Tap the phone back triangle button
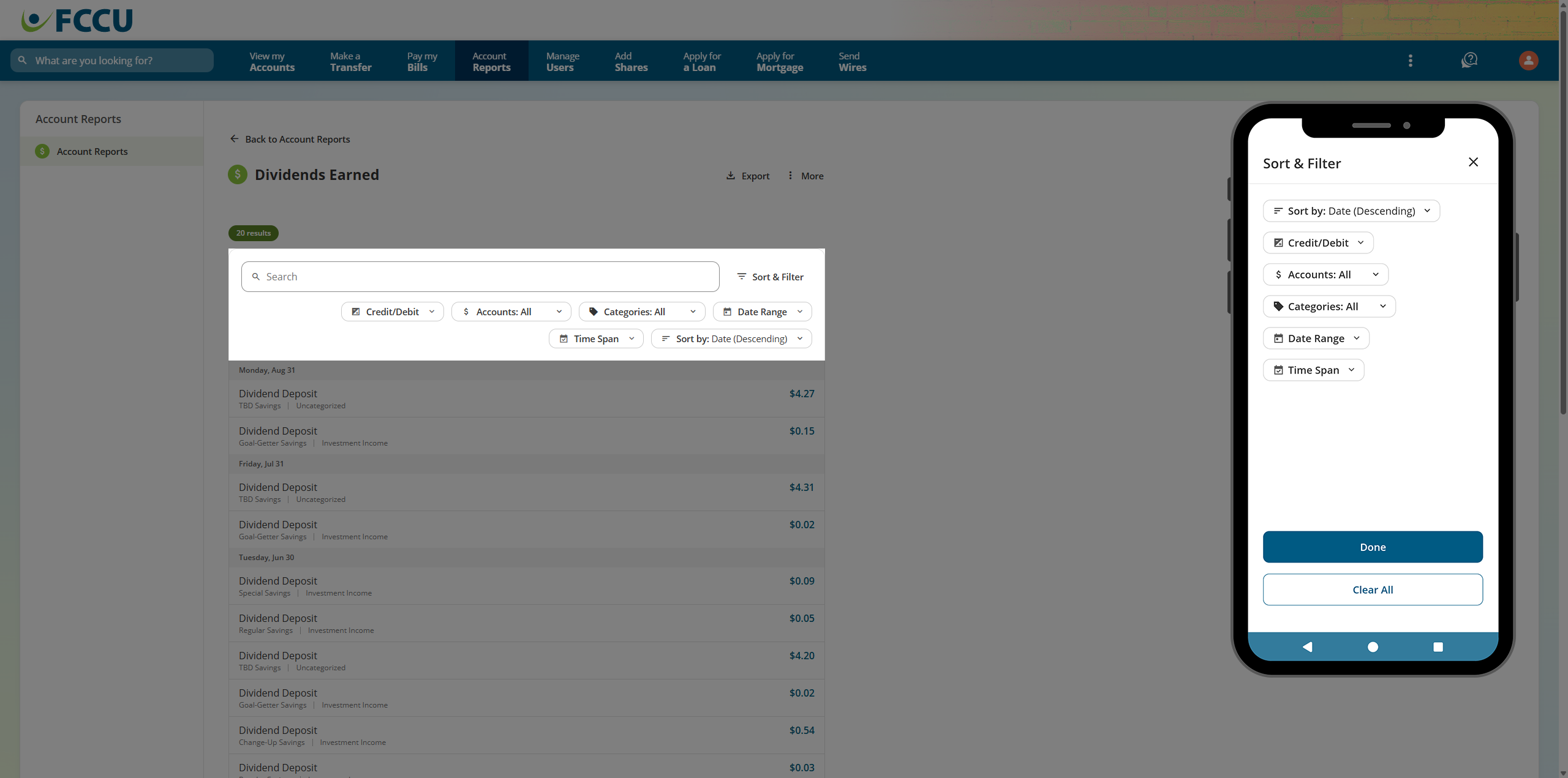This screenshot has width=1568, height=778. pos(1307,647)
